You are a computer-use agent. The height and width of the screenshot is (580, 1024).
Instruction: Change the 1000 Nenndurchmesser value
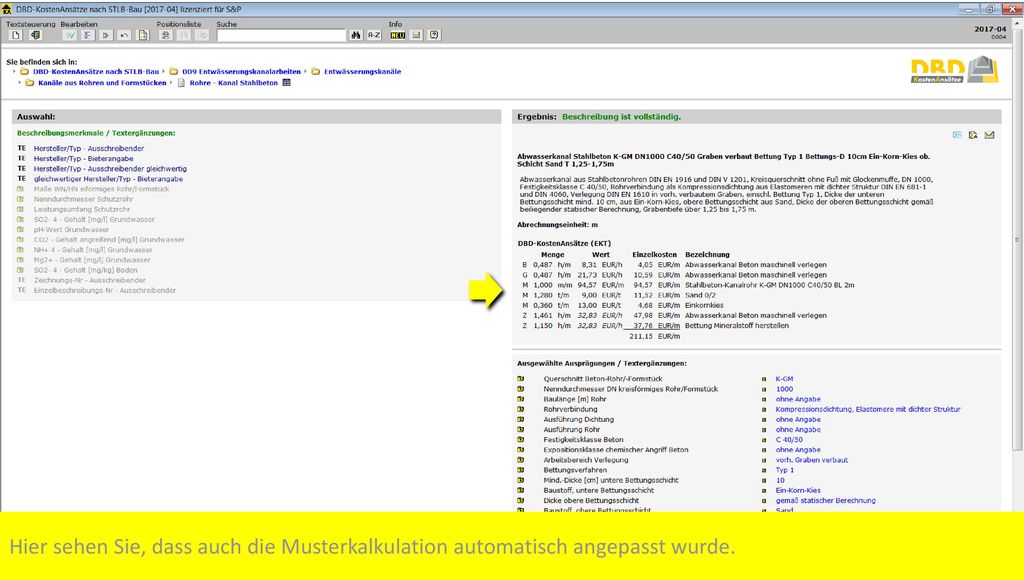(784, 389)
